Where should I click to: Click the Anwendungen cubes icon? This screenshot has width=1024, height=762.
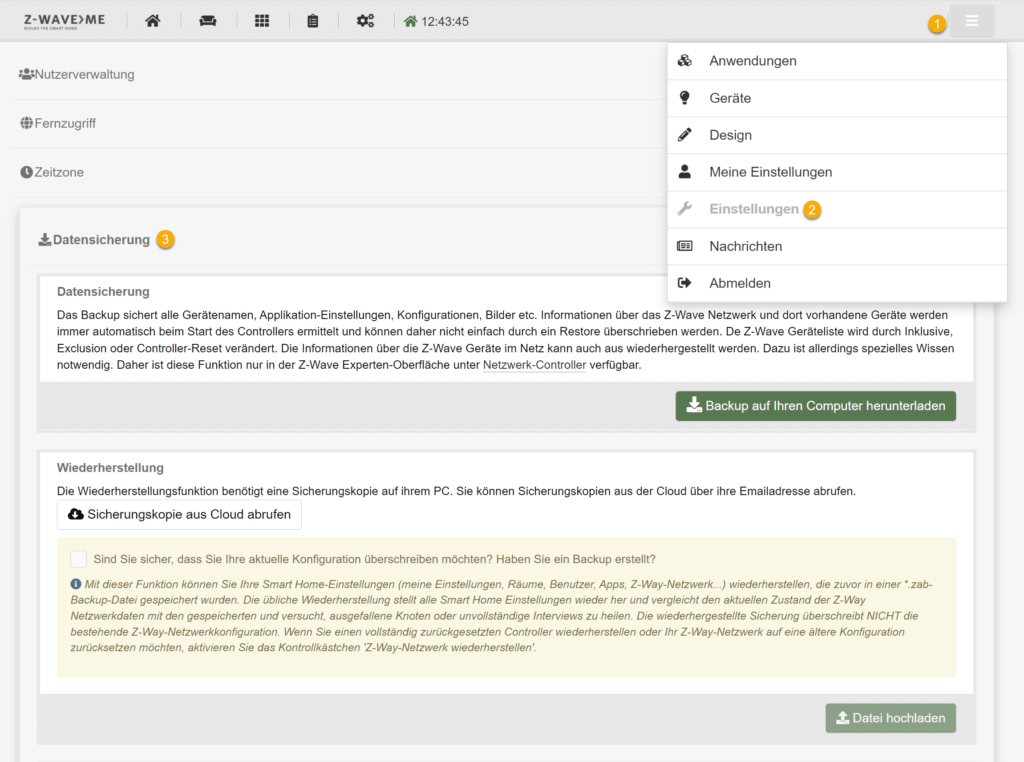[x=684, y=61]
